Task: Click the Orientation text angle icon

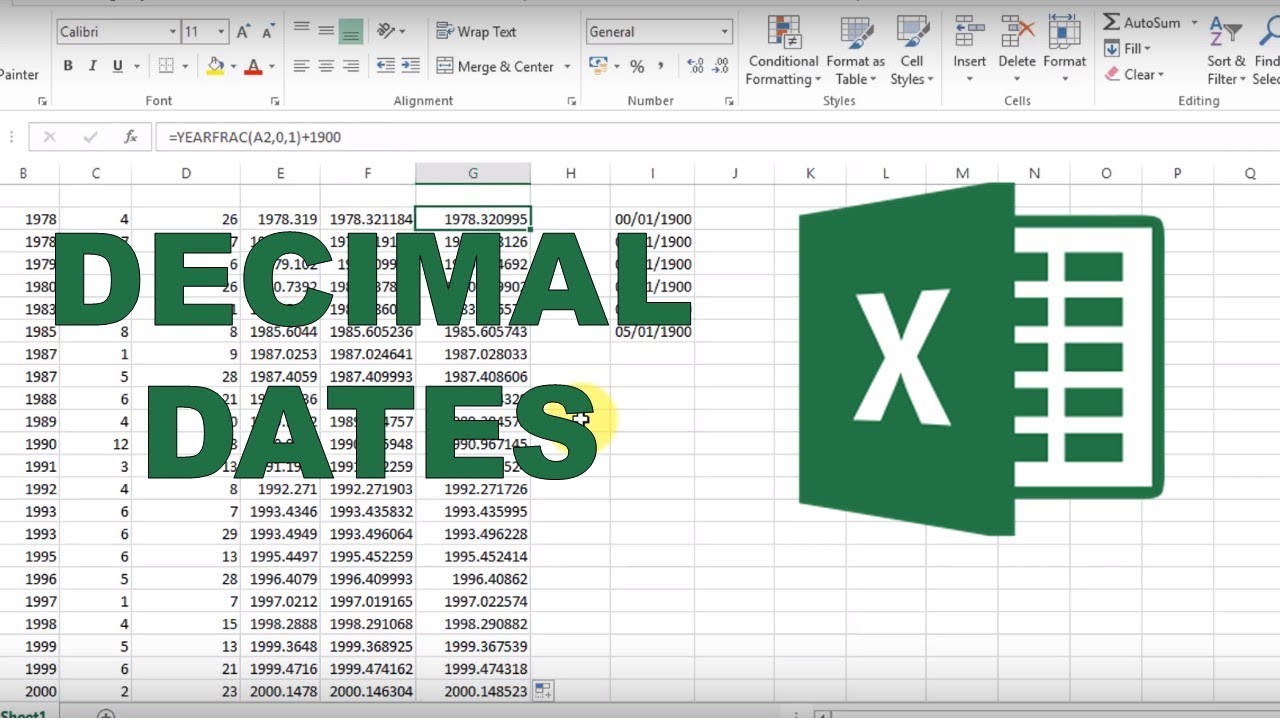Action: (x=391, y=32)
